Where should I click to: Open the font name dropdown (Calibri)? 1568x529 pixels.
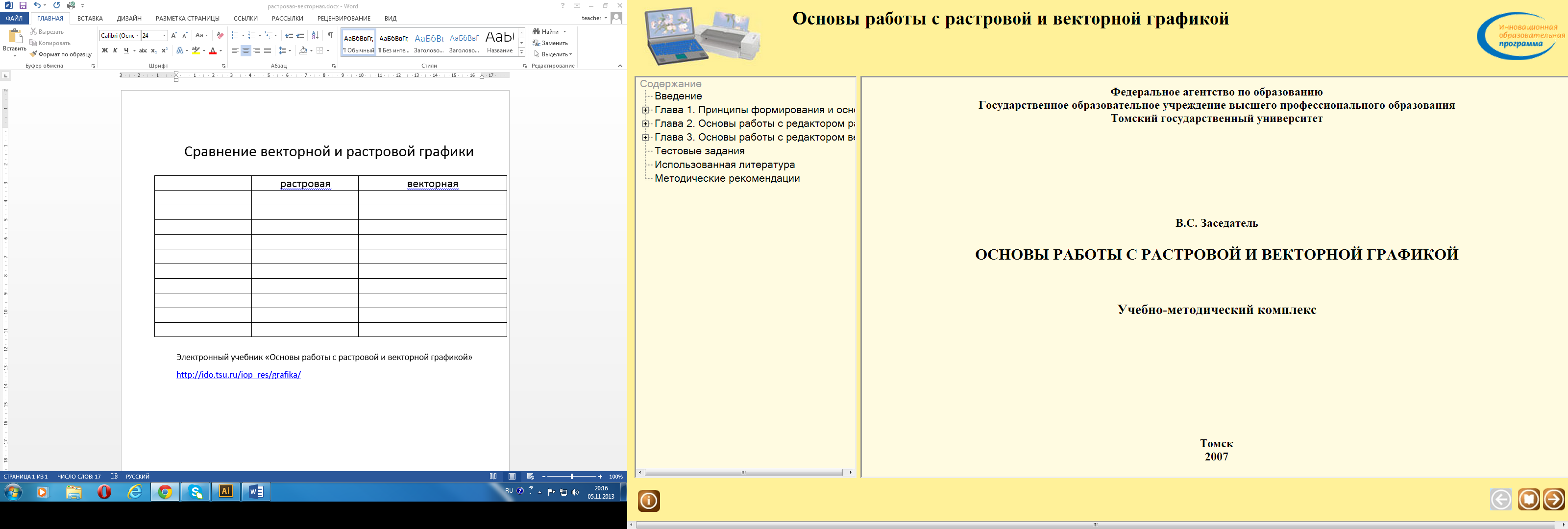(138, 35)
